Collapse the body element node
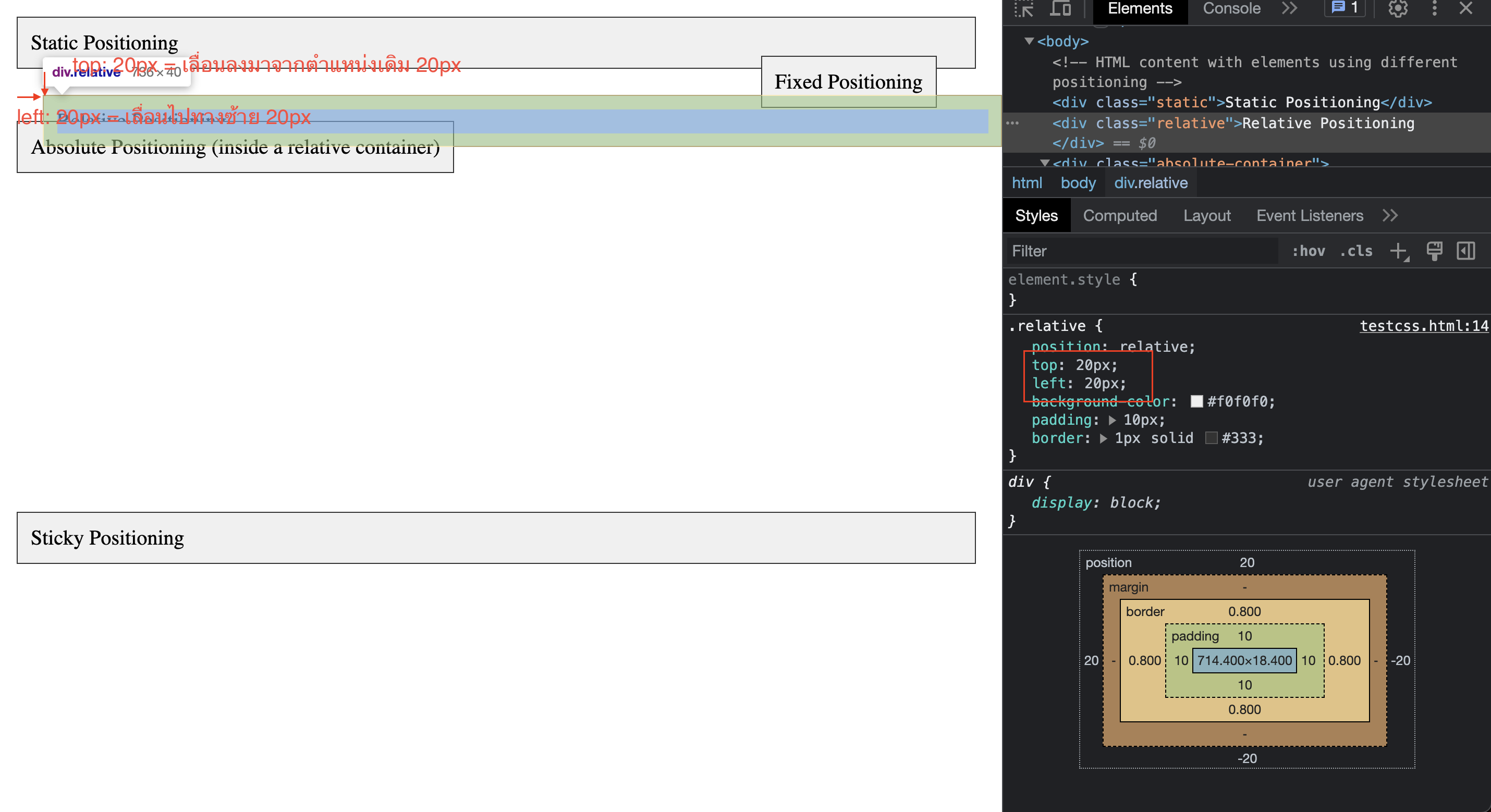This screenshot has width=1491, height=812. click(1029, 41)
